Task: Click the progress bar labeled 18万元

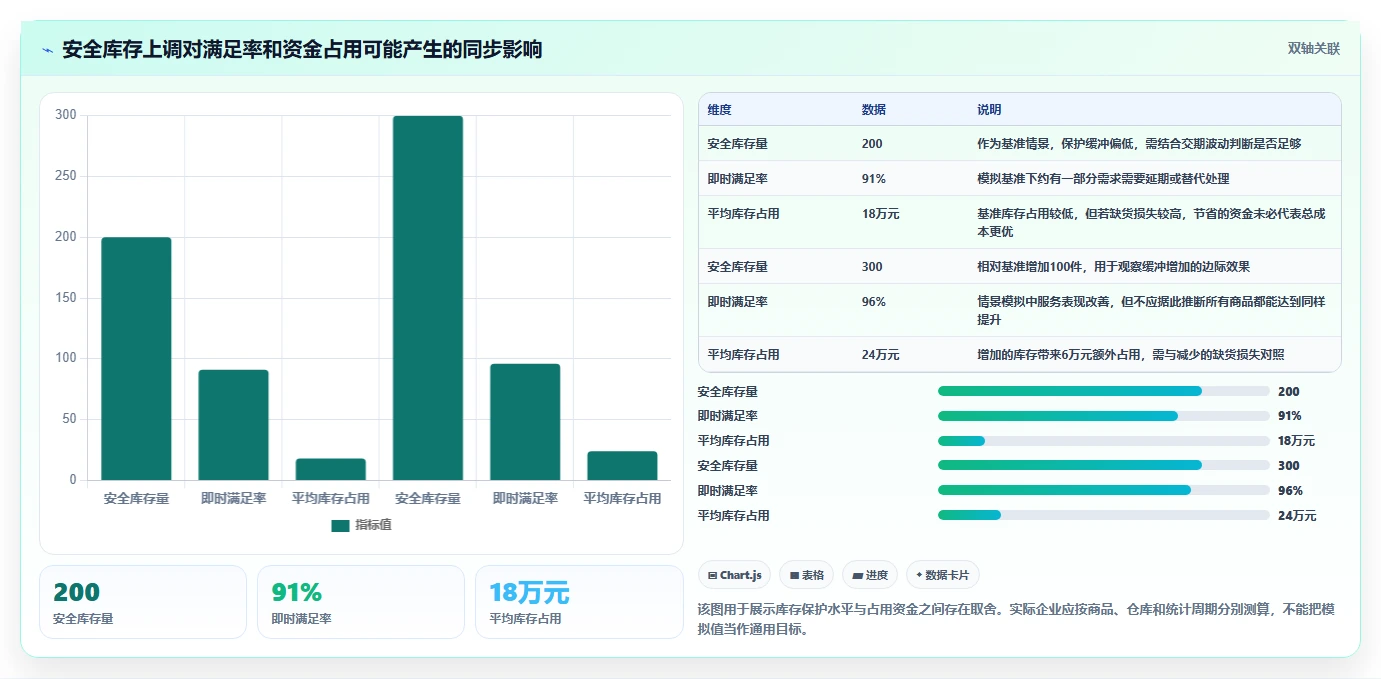Action: (x=1103, y=441)
